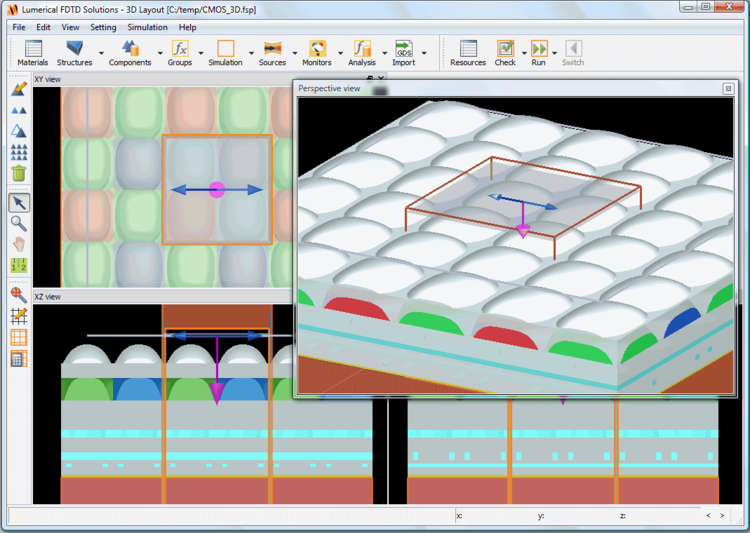750x533 pixels.
Task: Open the Simulation menu in menu bar
Action: 147,27
